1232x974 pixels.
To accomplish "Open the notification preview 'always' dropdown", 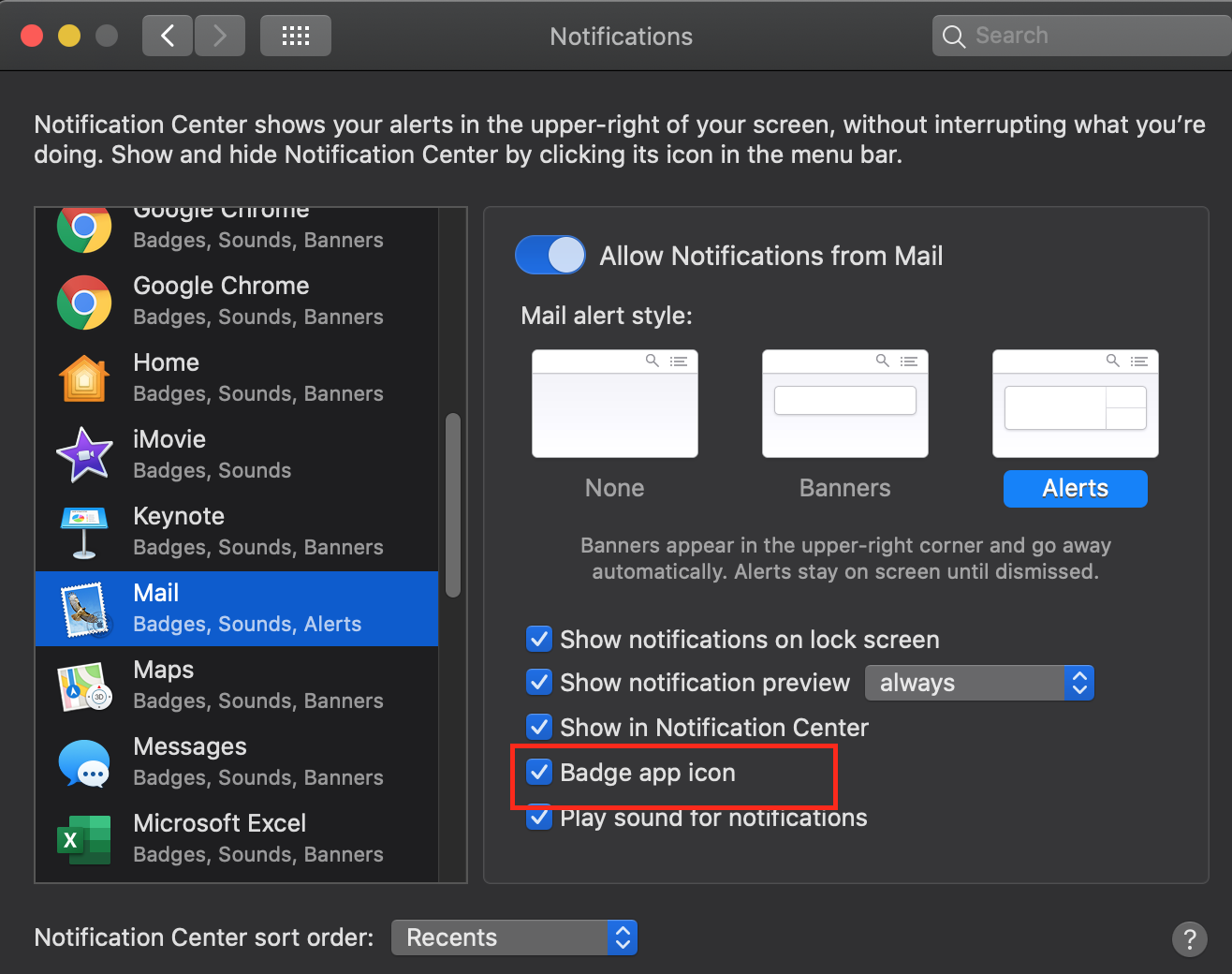I will coord(979,683).
